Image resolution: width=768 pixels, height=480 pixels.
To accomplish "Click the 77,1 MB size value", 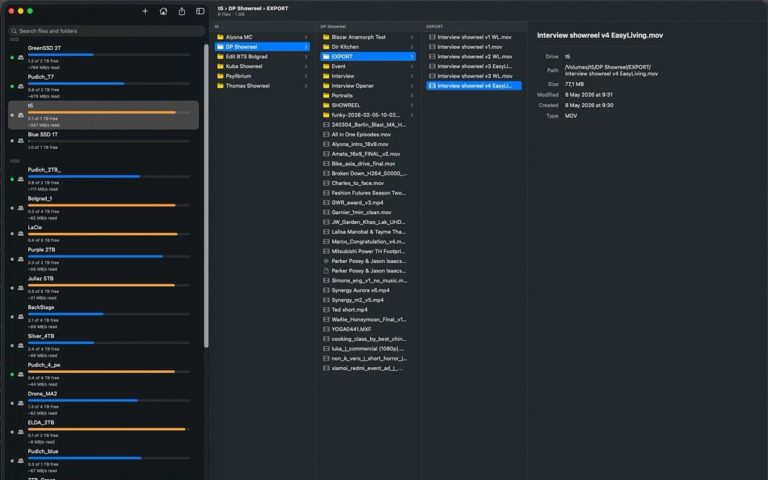I will (x=574, y=84).
